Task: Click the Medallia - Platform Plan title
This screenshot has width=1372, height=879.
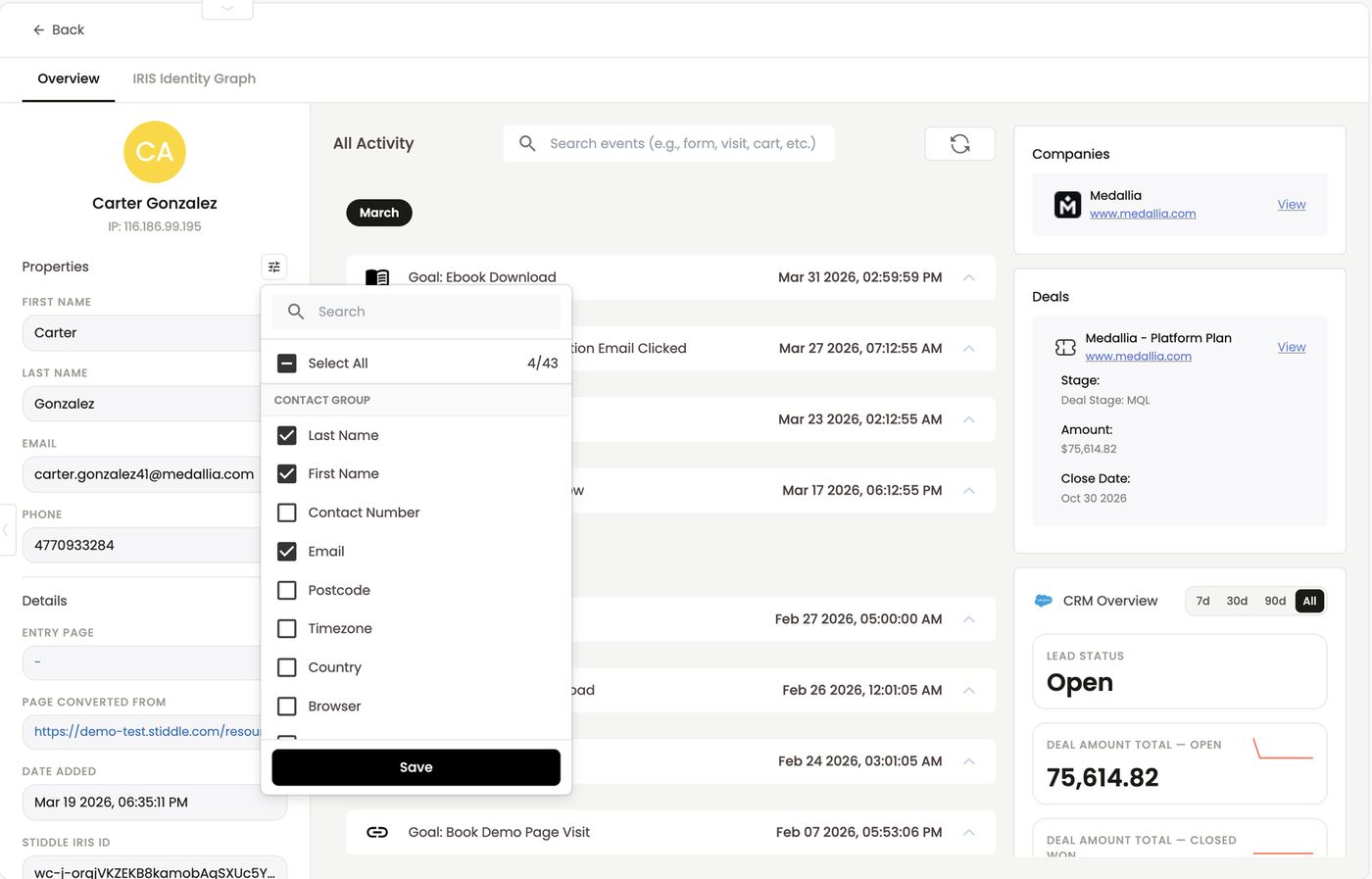Action: (x=1158, y=338)
